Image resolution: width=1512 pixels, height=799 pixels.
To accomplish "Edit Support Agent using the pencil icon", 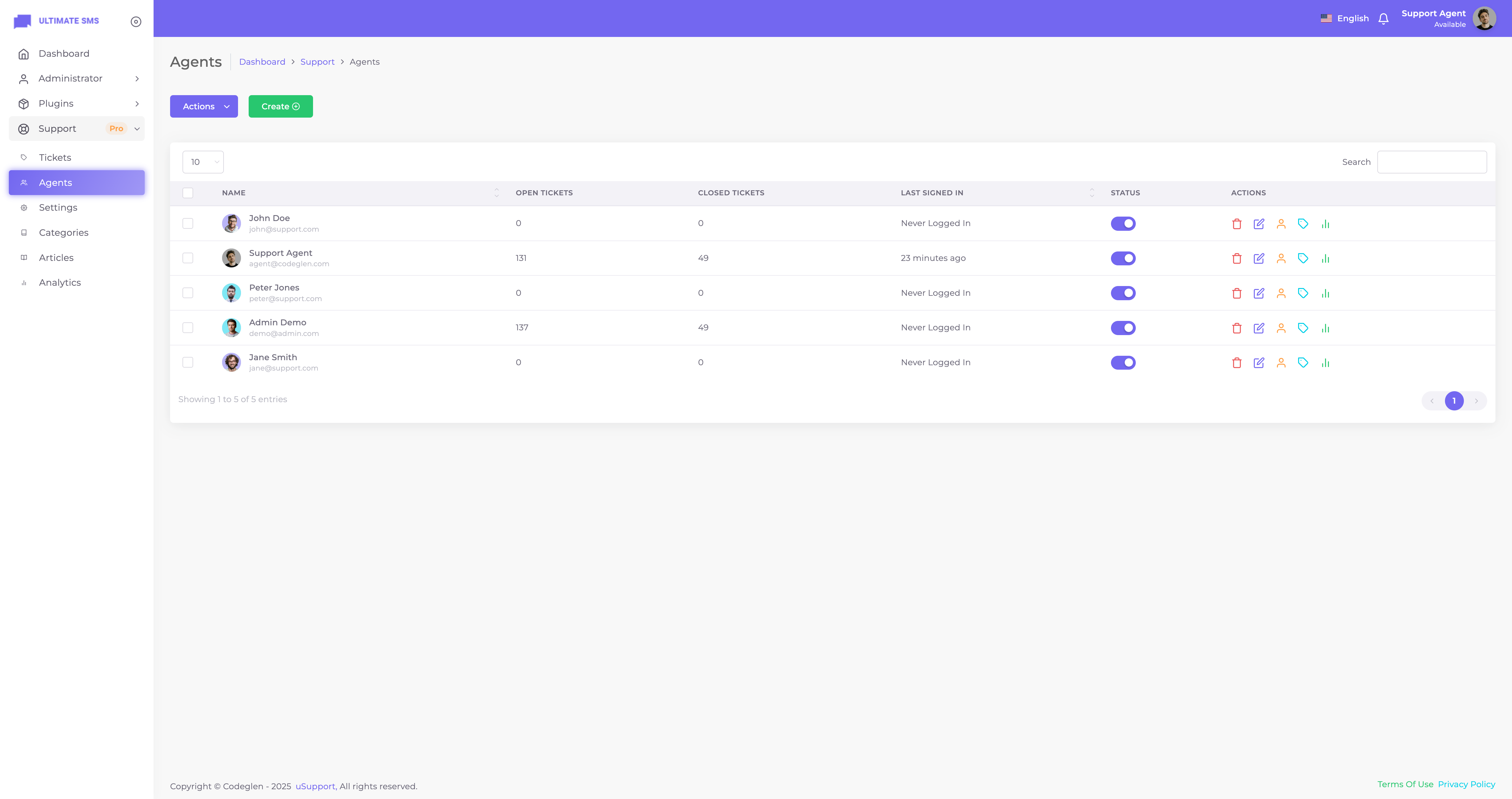I will click(x=1259, y=259).
